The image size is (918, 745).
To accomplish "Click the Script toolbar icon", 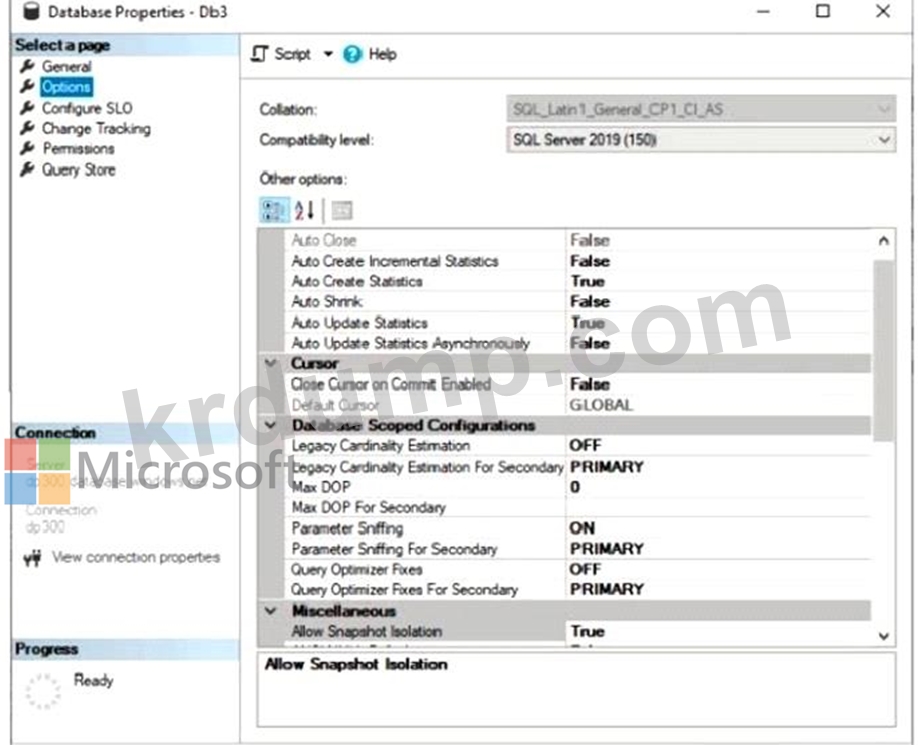I will [260, 55].
